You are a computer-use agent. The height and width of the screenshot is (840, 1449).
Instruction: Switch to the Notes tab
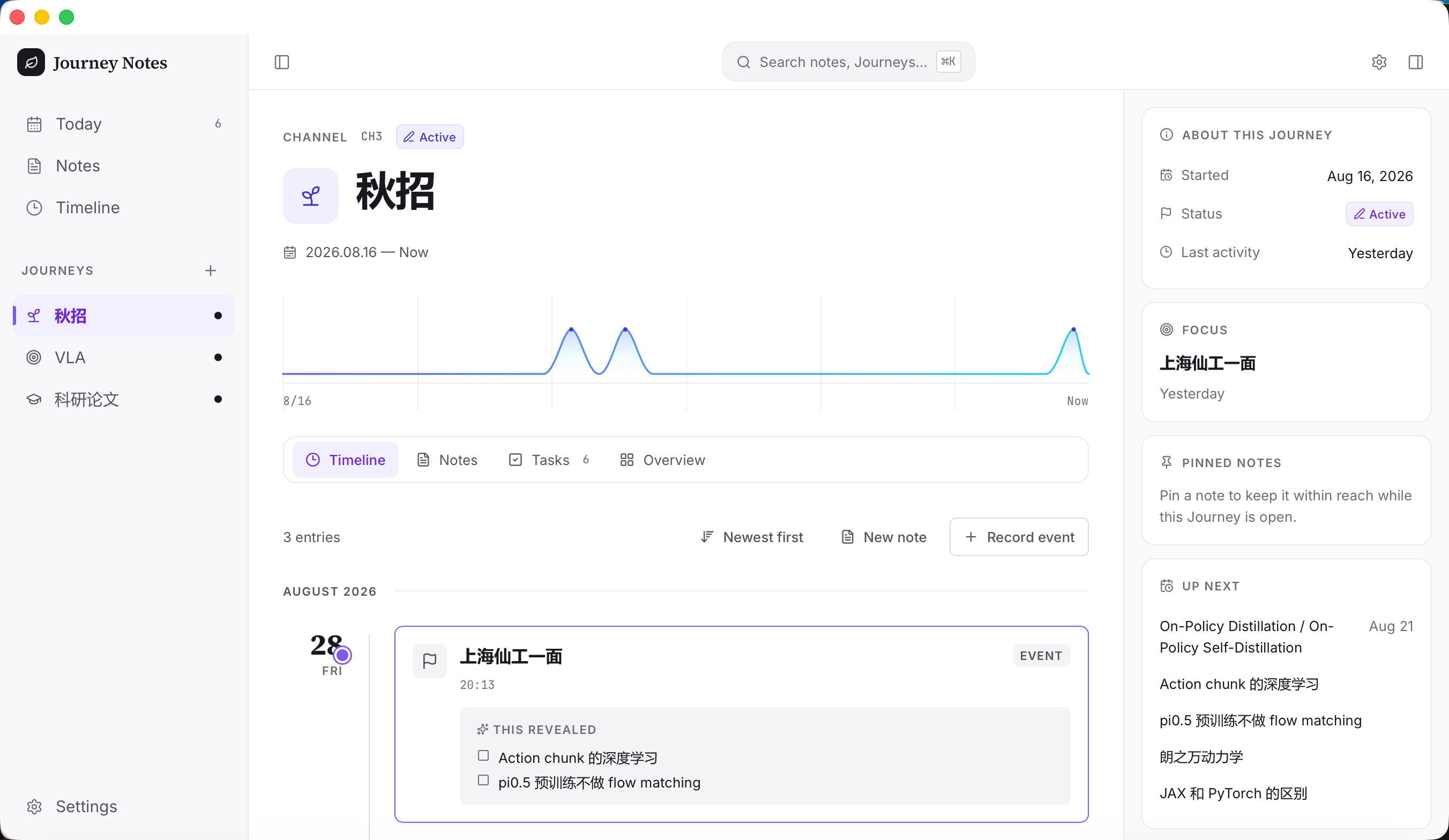pos(447,460)
